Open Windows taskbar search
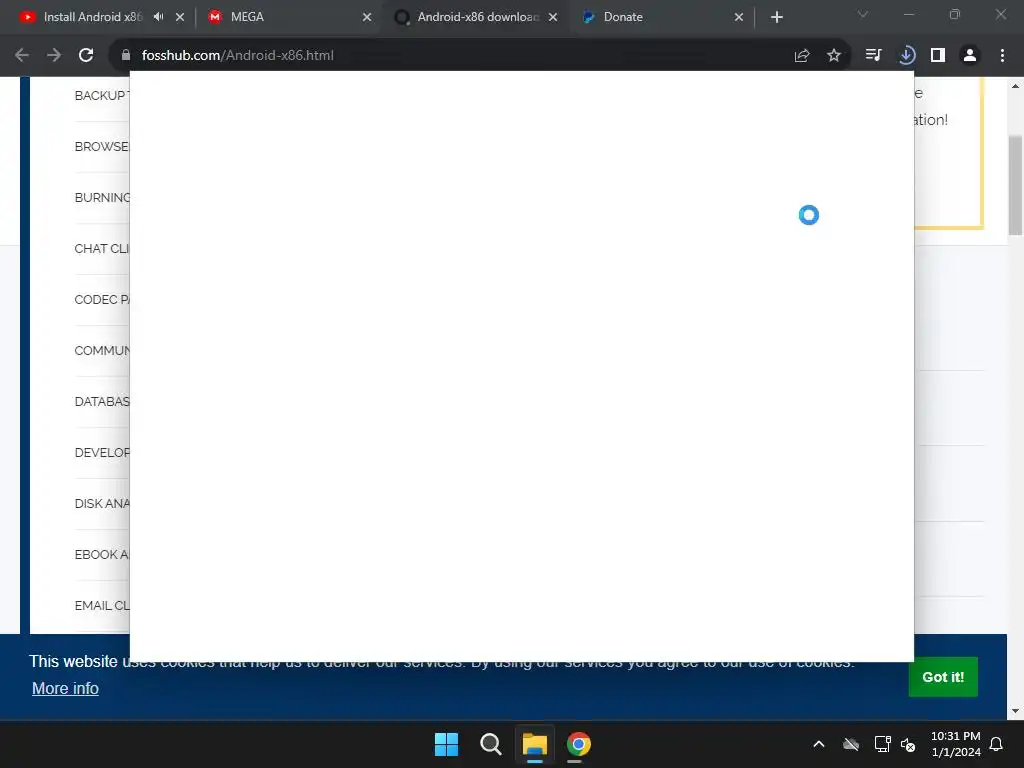Viewport: 1024px width, 768px height. 490,744
